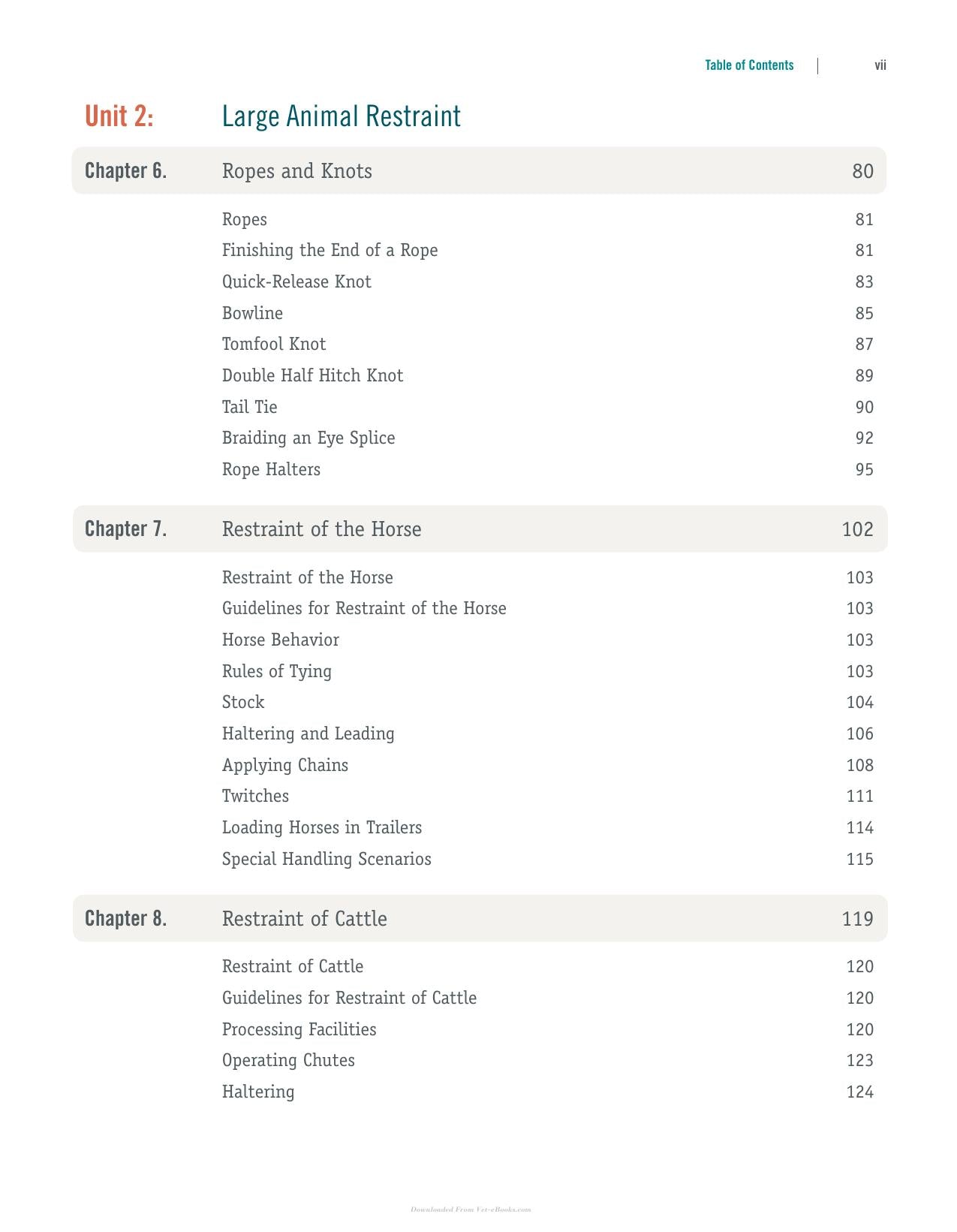Image resolution: width=957 pixels, height=1232 pixels.
Task: Select the Quick-Release Knot entry
Action: tap(296, 282)
